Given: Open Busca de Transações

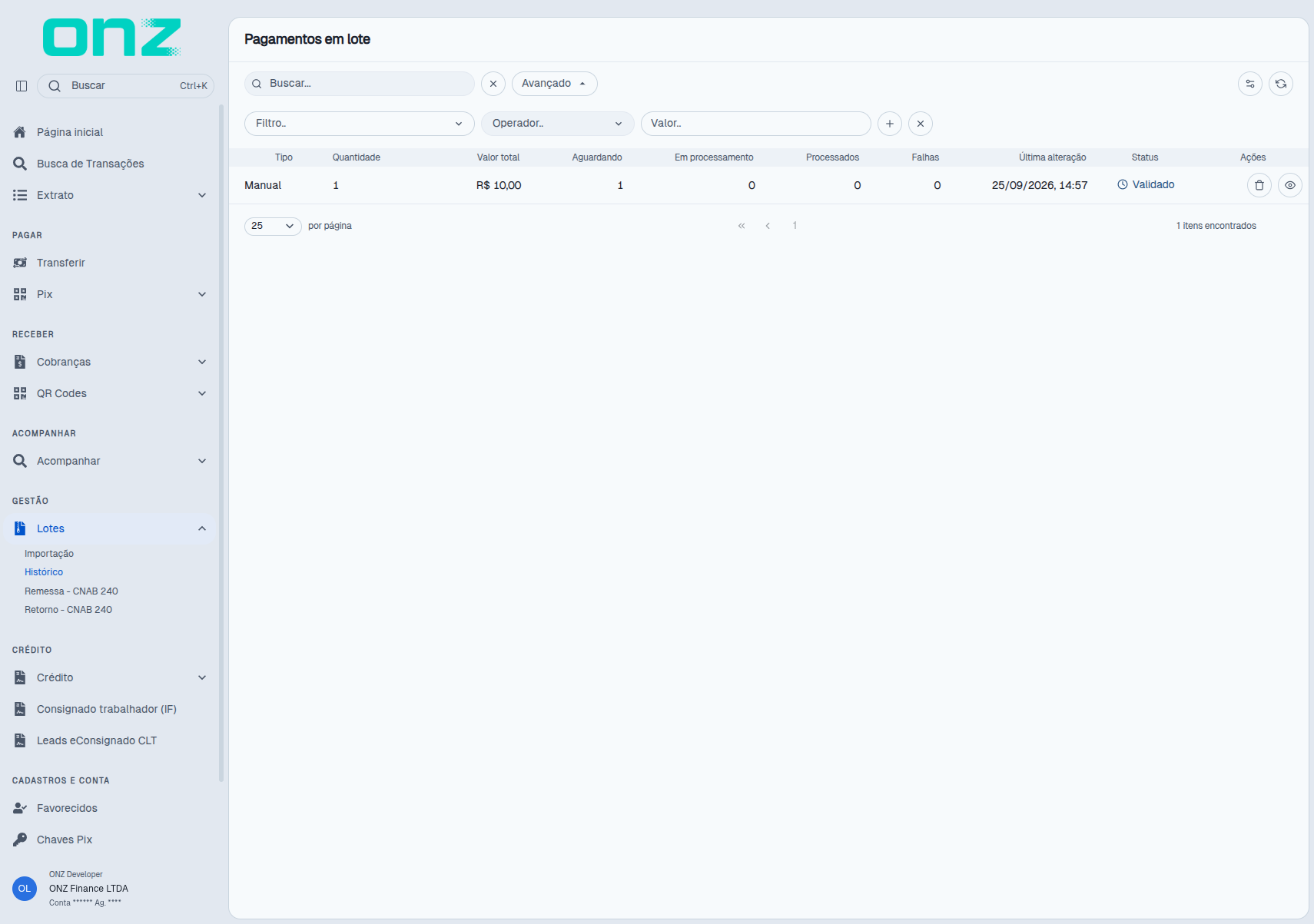Looking at the screenshot, I should point(110,164).
